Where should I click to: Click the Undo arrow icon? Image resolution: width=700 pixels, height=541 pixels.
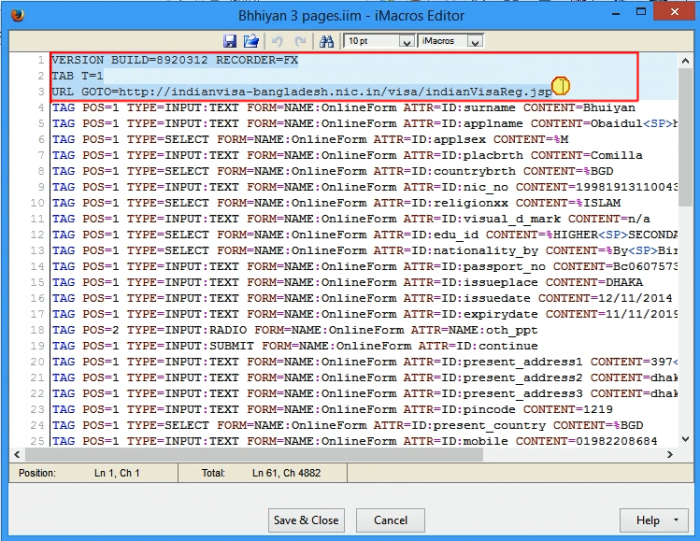click(277, 42)
